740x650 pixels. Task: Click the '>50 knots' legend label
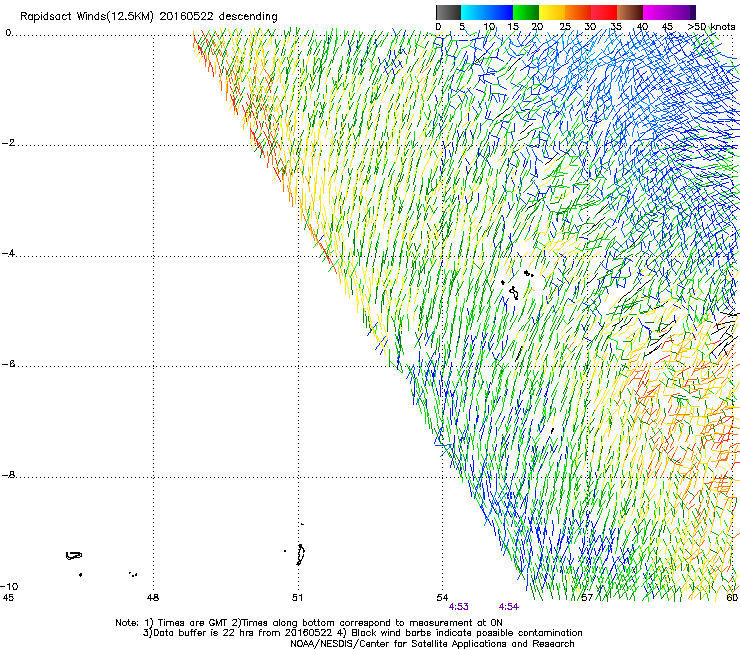[x=711, y=27]
